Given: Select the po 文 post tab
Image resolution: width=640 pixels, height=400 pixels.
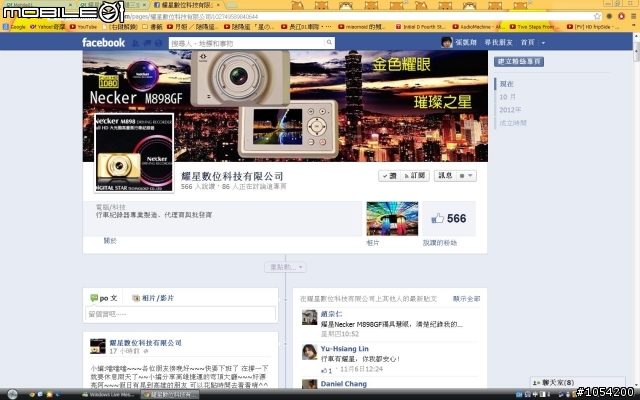Looking at the screenshot, I should pyautogui.click(x=104, y=298).
